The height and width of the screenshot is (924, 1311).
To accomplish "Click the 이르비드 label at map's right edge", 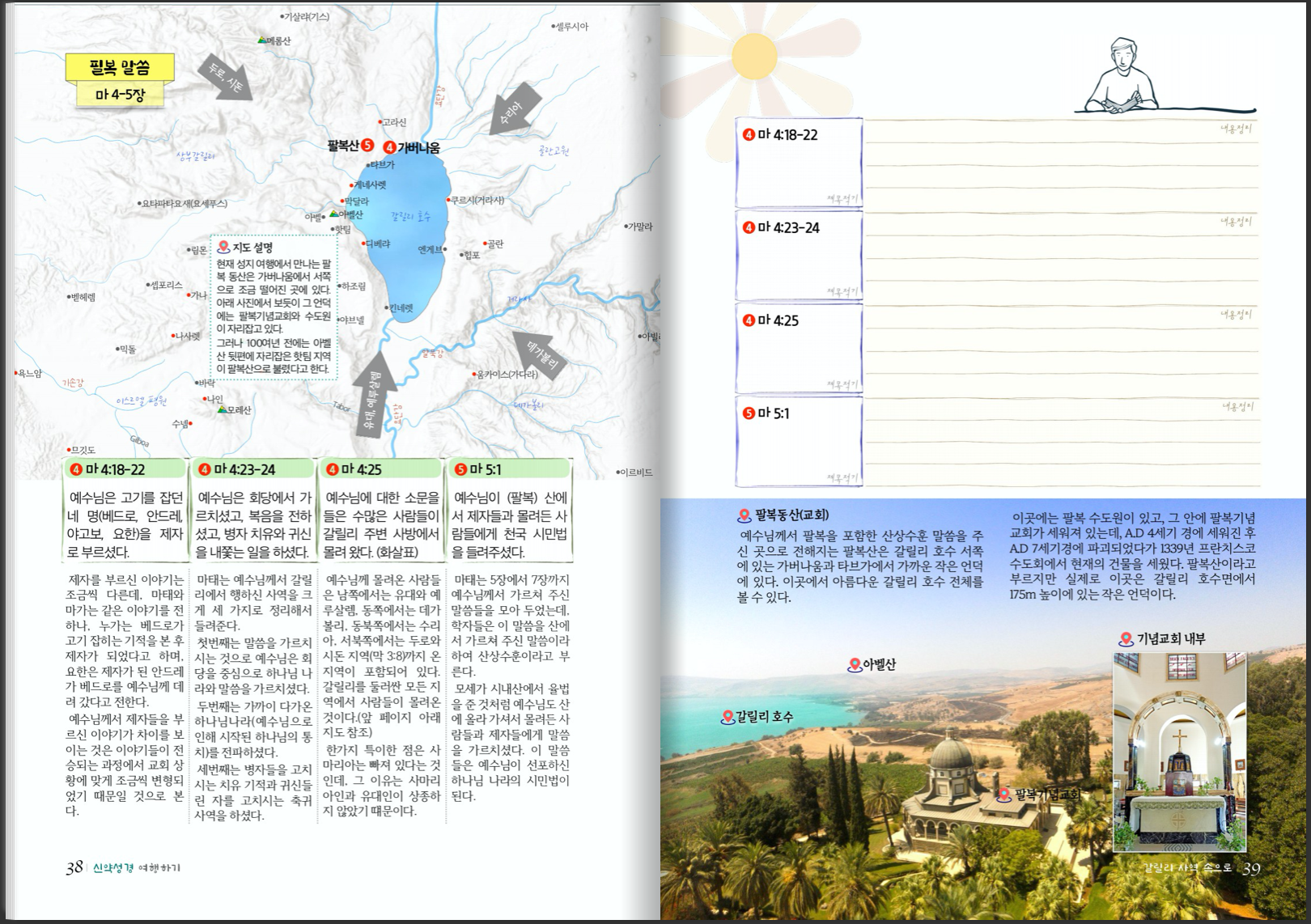I will tap(635, 472).
